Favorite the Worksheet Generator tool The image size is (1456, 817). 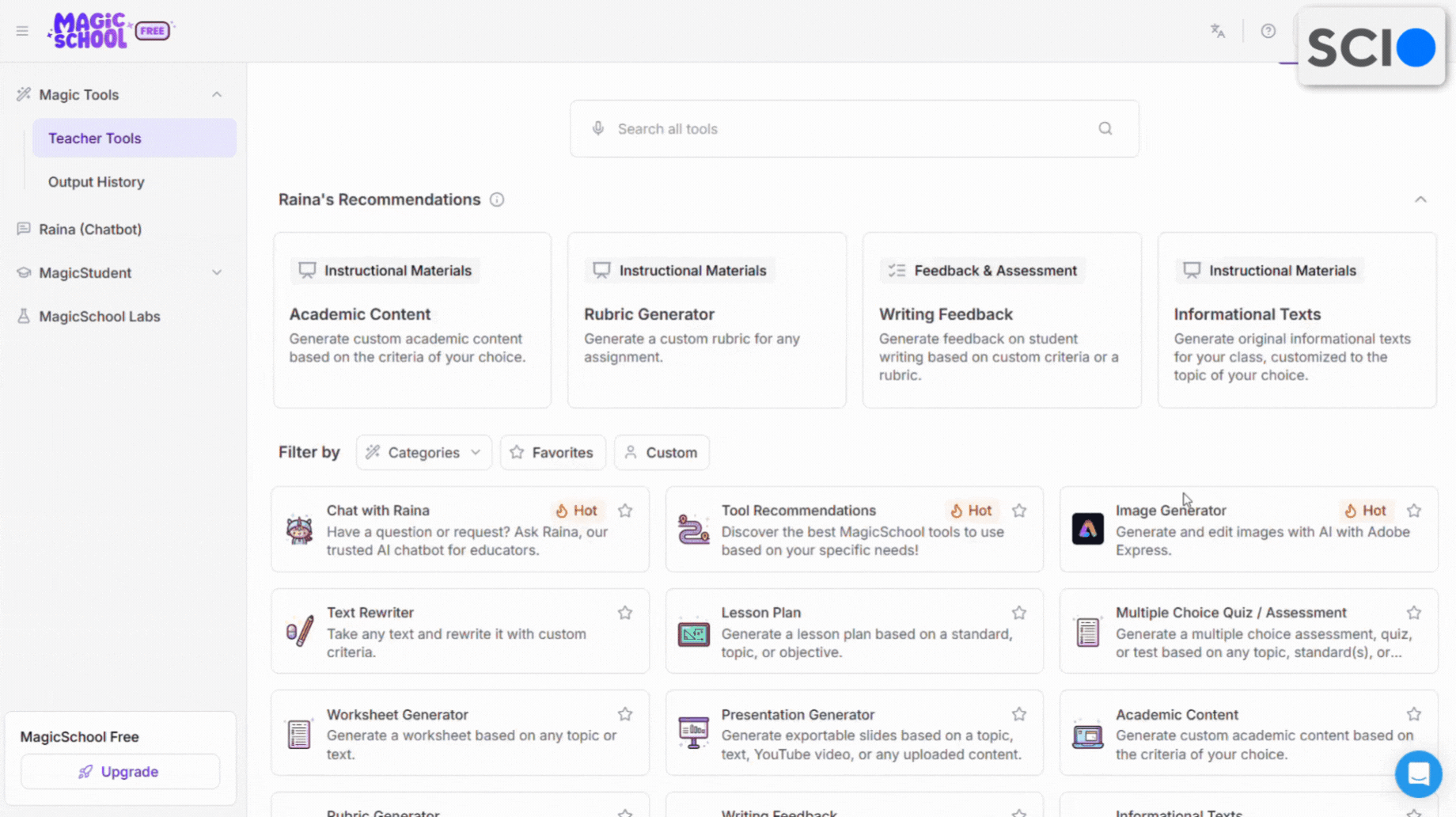click(625, 714)
